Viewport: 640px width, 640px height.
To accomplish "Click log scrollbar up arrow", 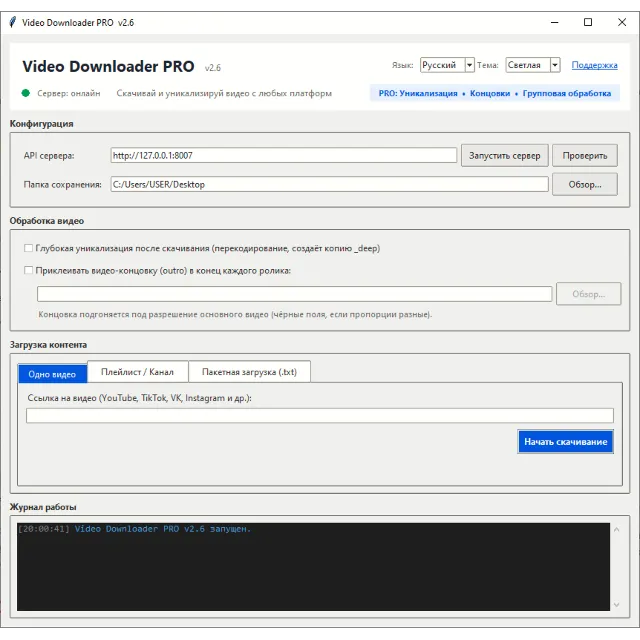I will click(x=616, y=530).
